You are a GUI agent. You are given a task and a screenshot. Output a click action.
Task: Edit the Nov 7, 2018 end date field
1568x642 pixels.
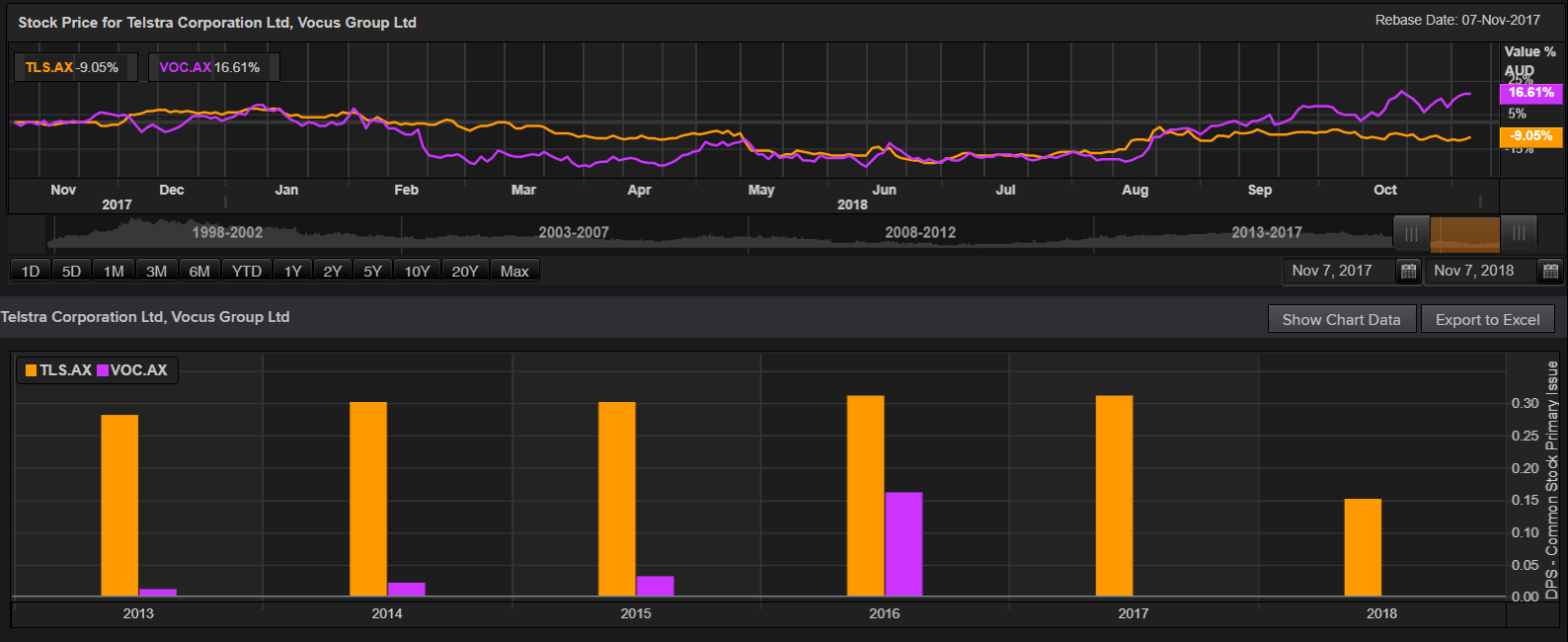point(1479,271)
